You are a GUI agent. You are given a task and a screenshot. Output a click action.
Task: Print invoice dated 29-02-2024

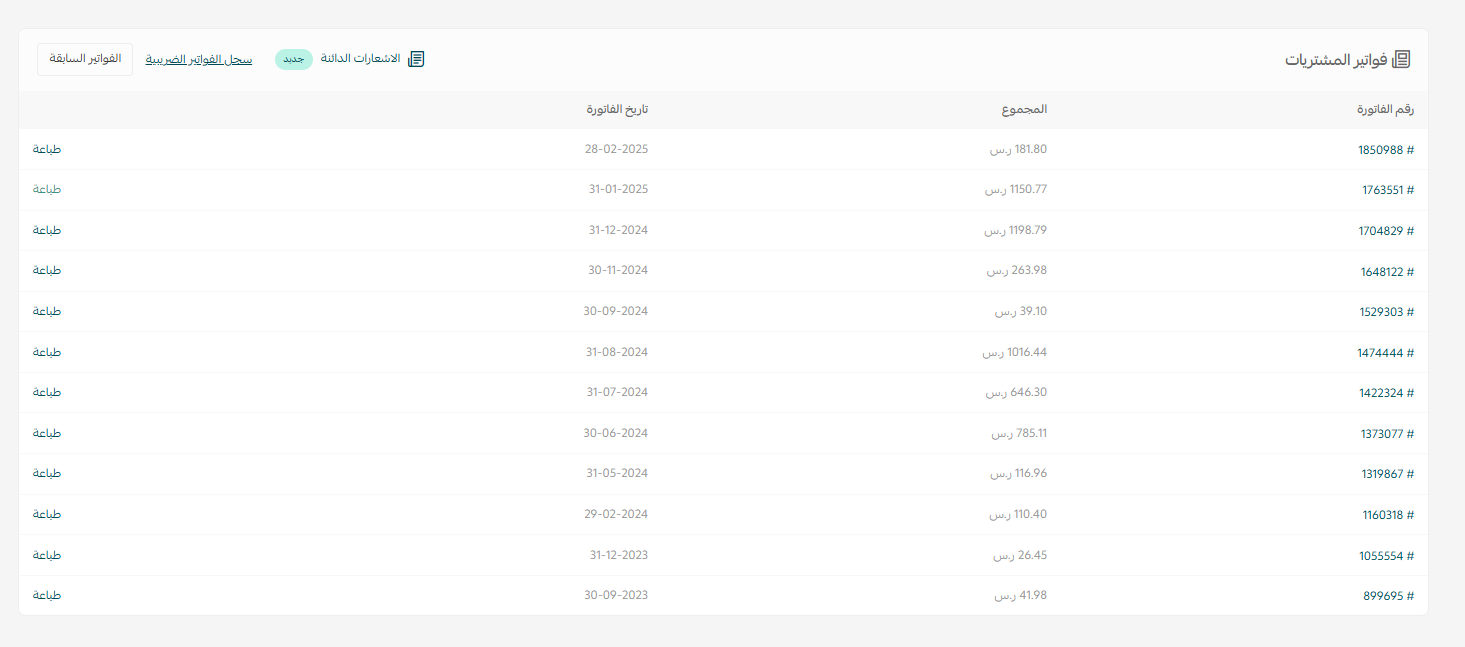coord(47,514)
